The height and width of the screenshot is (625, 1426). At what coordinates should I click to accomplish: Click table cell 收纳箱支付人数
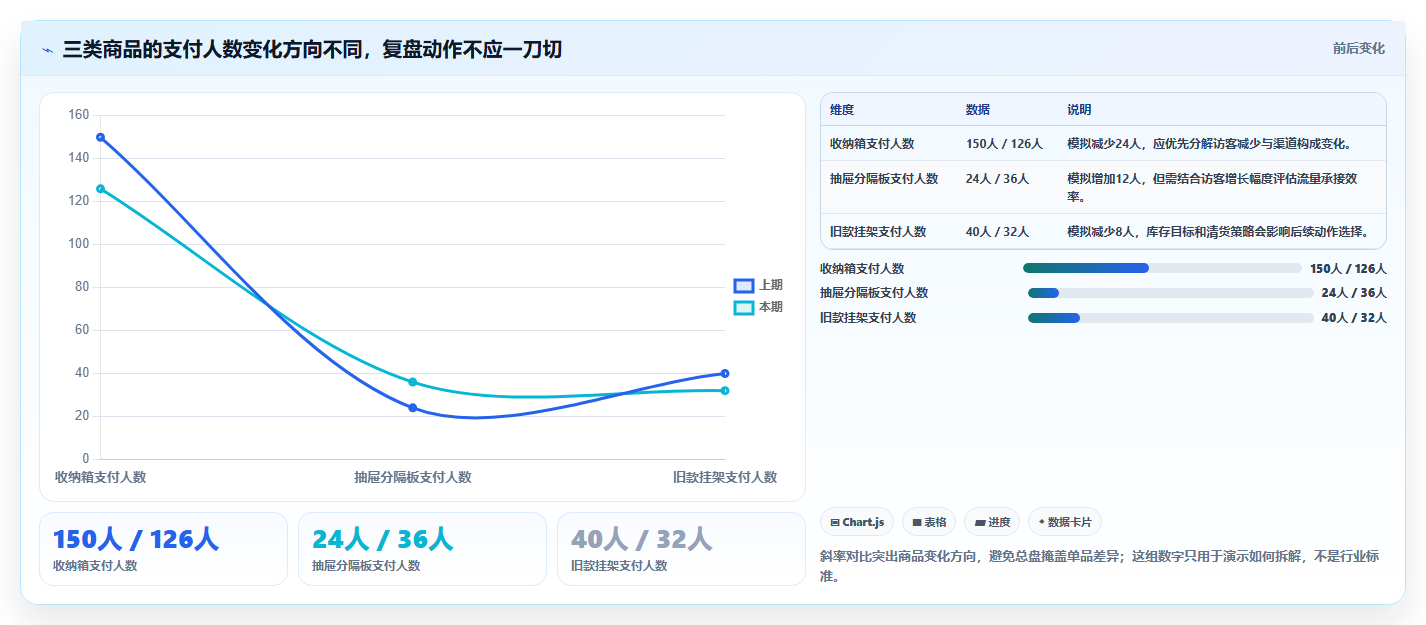click(872, 144)
